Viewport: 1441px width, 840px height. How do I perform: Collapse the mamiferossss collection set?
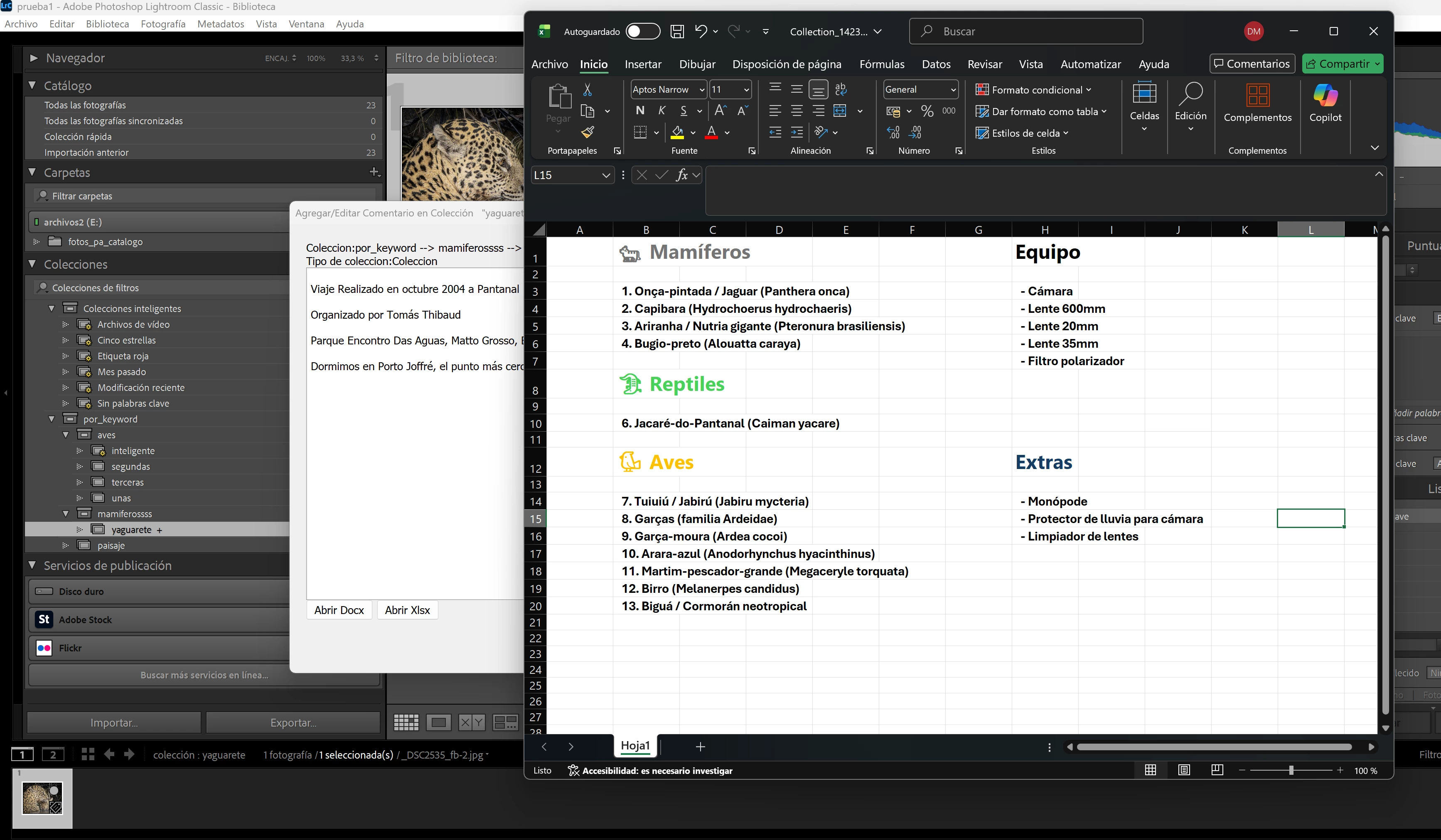point(66,513)
